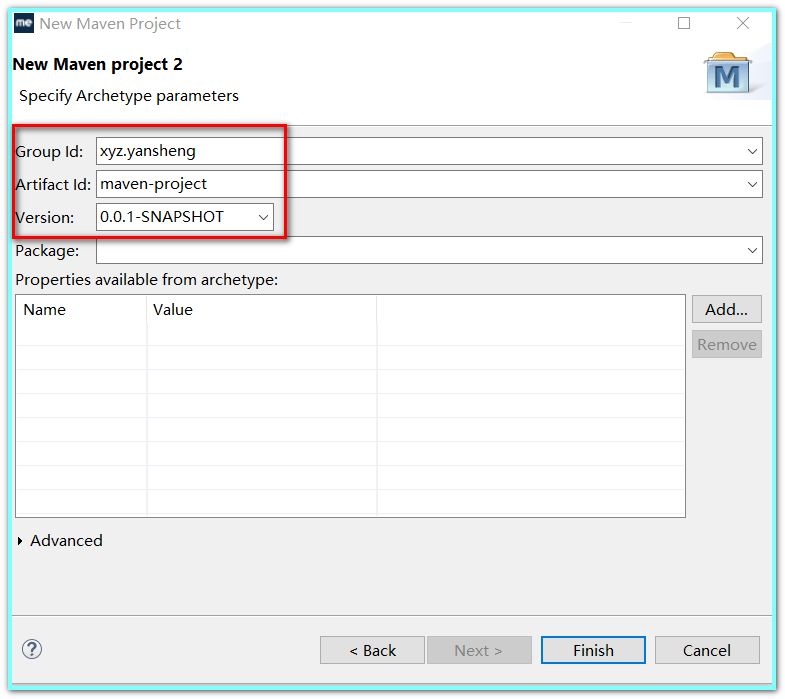This screenshot has width=785, height=699.
Task: Click the Group Id field with xyz.yansheng
Action: (x=429, y=151)
